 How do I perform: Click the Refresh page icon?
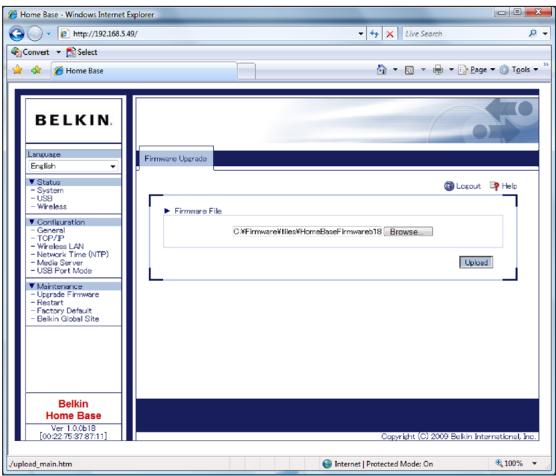coord(374,34)
